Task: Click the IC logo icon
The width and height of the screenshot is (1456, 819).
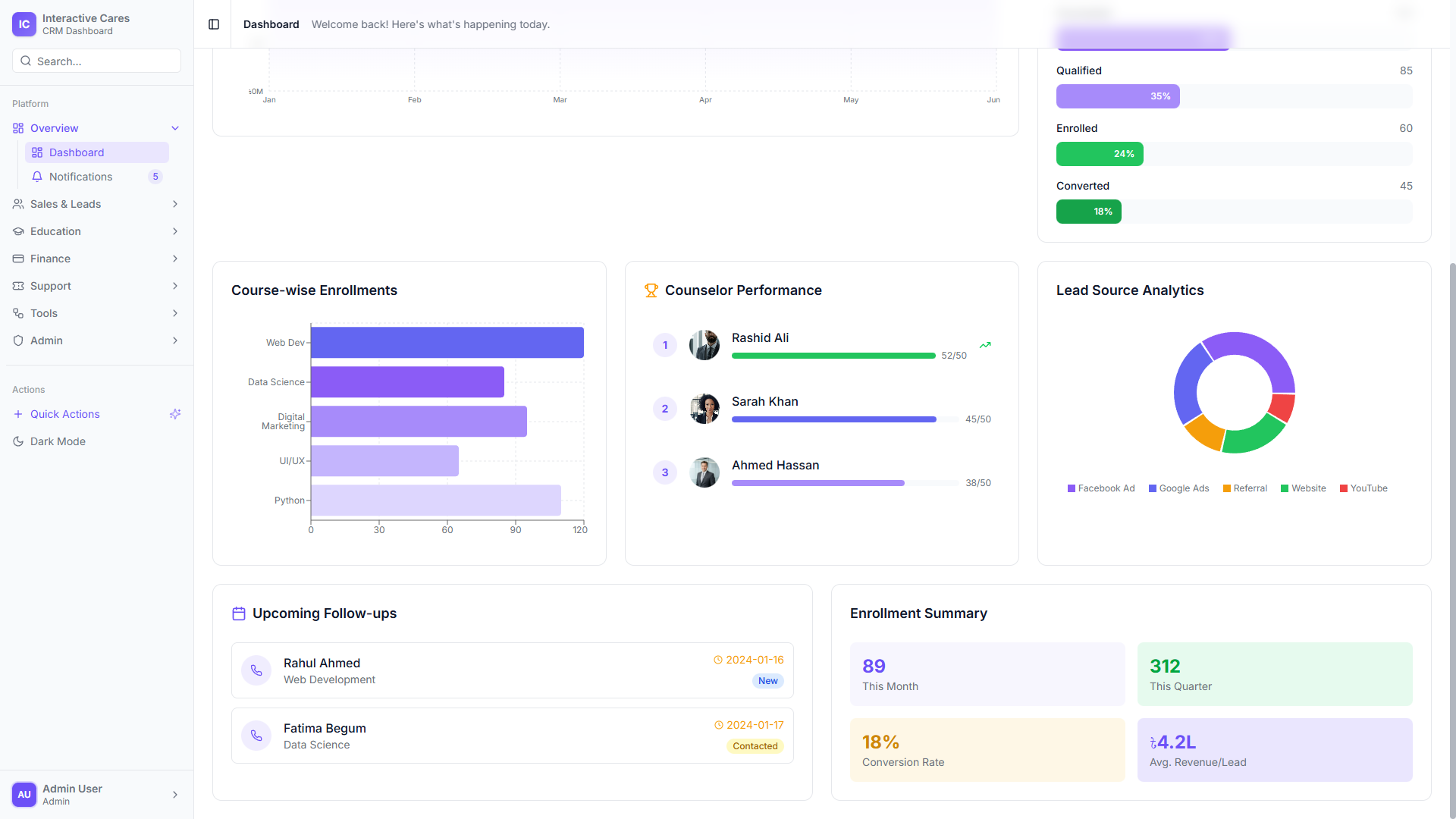Action: coord(24,24)
